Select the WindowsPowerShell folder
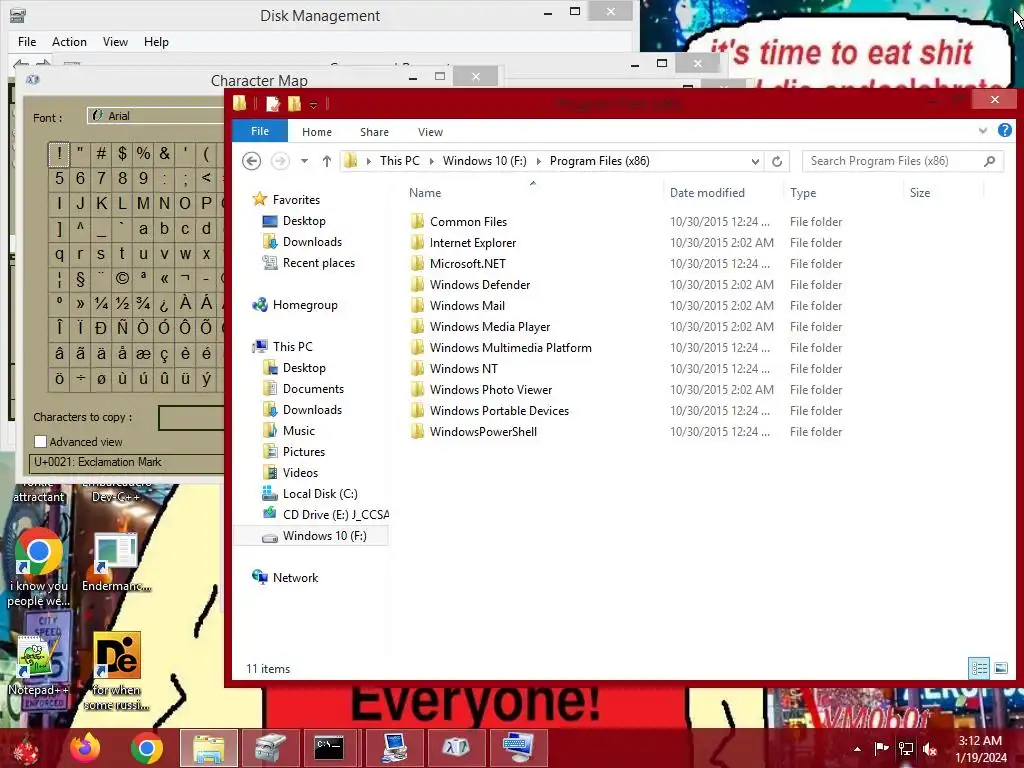1024x768 pixels. (x=483, y=432)
